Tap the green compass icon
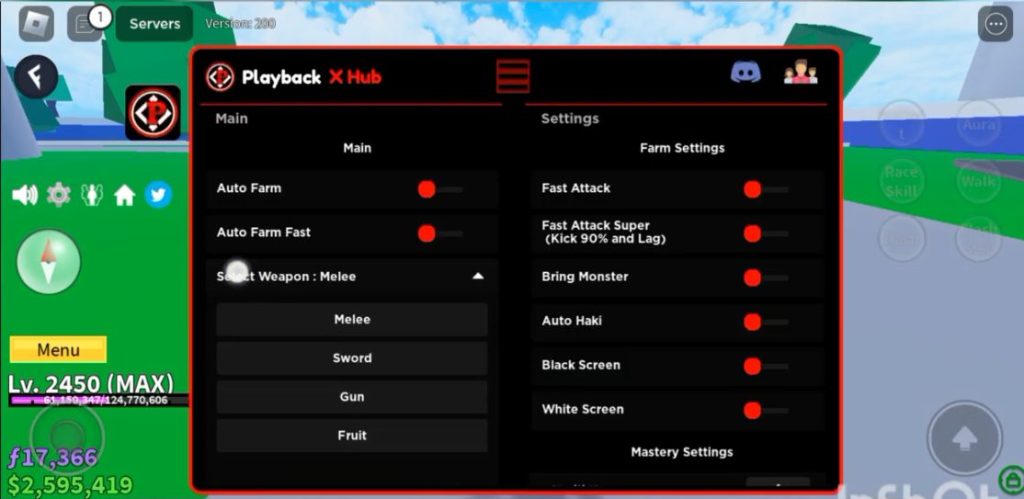The width and height of the screenshot is (1024, 499). 48,261
